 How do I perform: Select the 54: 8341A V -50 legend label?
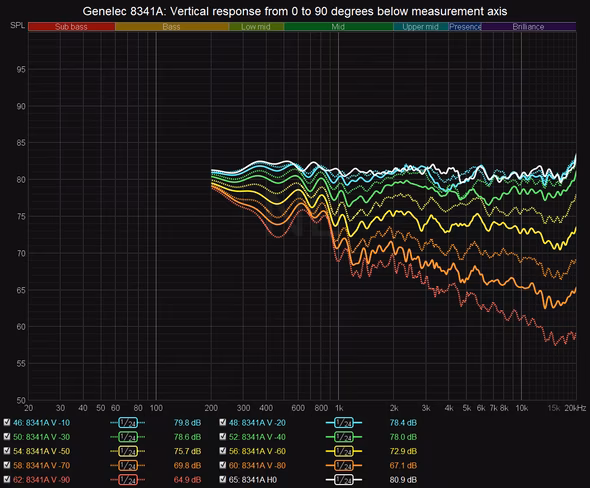coord(41,451)
